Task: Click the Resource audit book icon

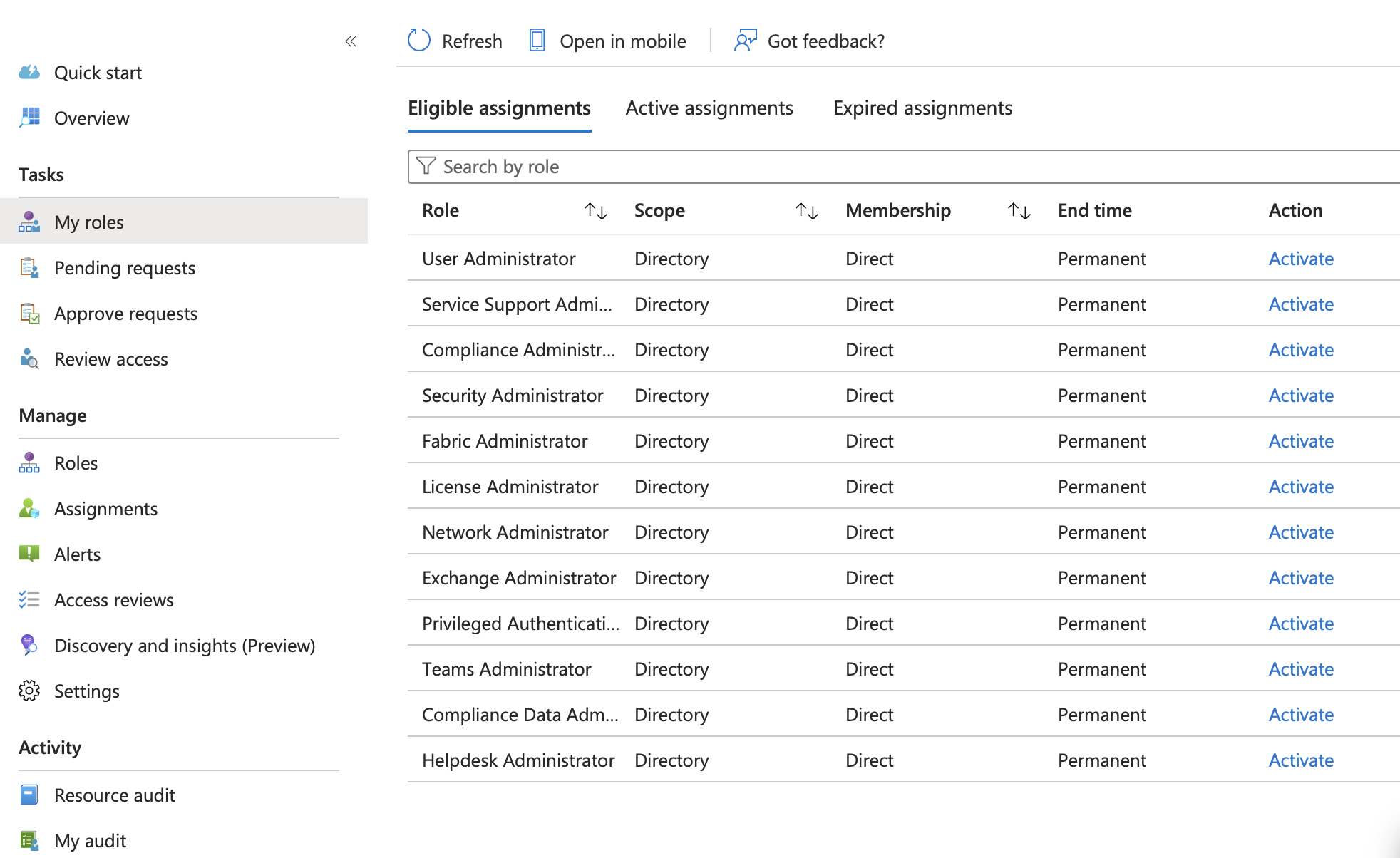Action: [x=29, y=795]
